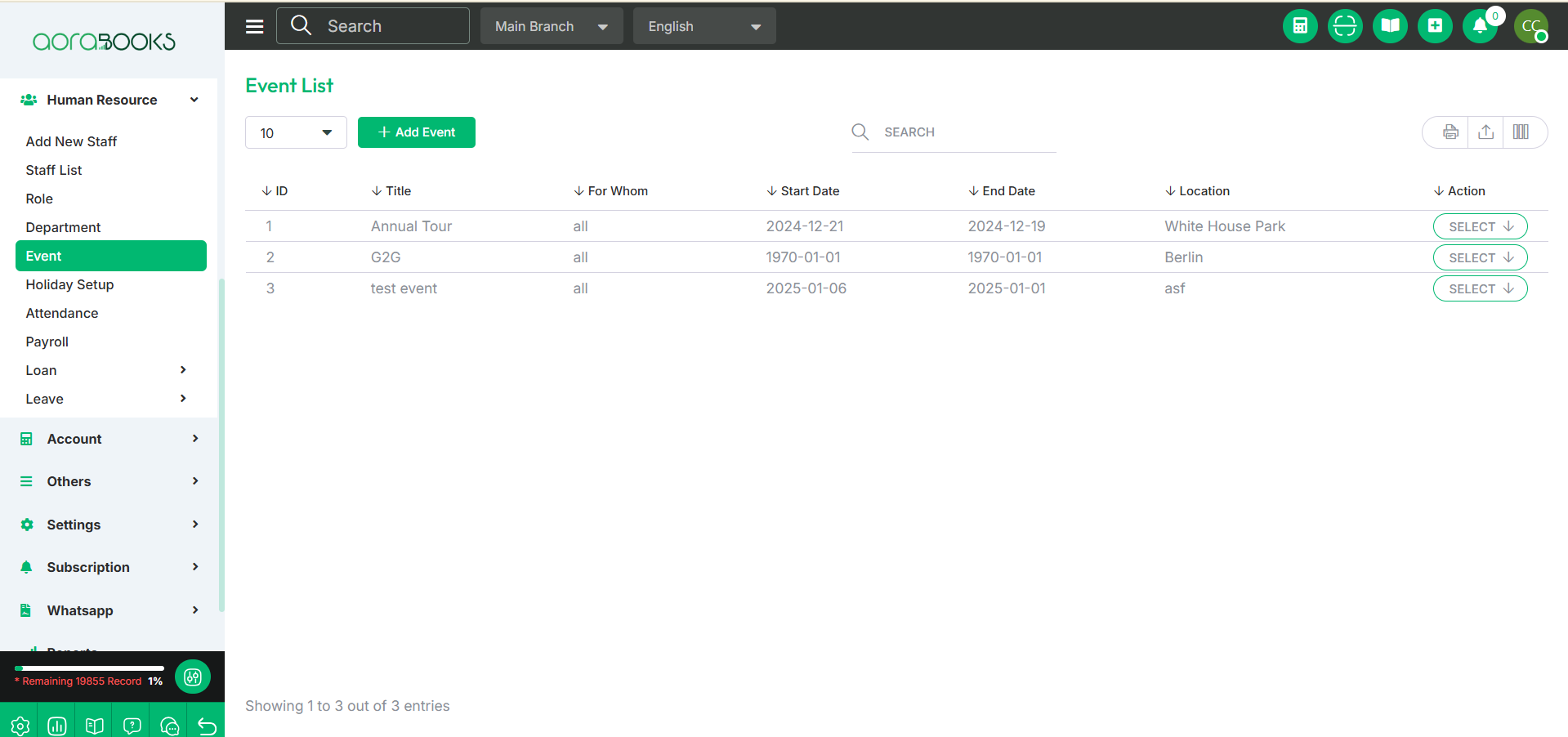Sort by ID column
This screenshot has height=737, width=1568.
[275, 191]
